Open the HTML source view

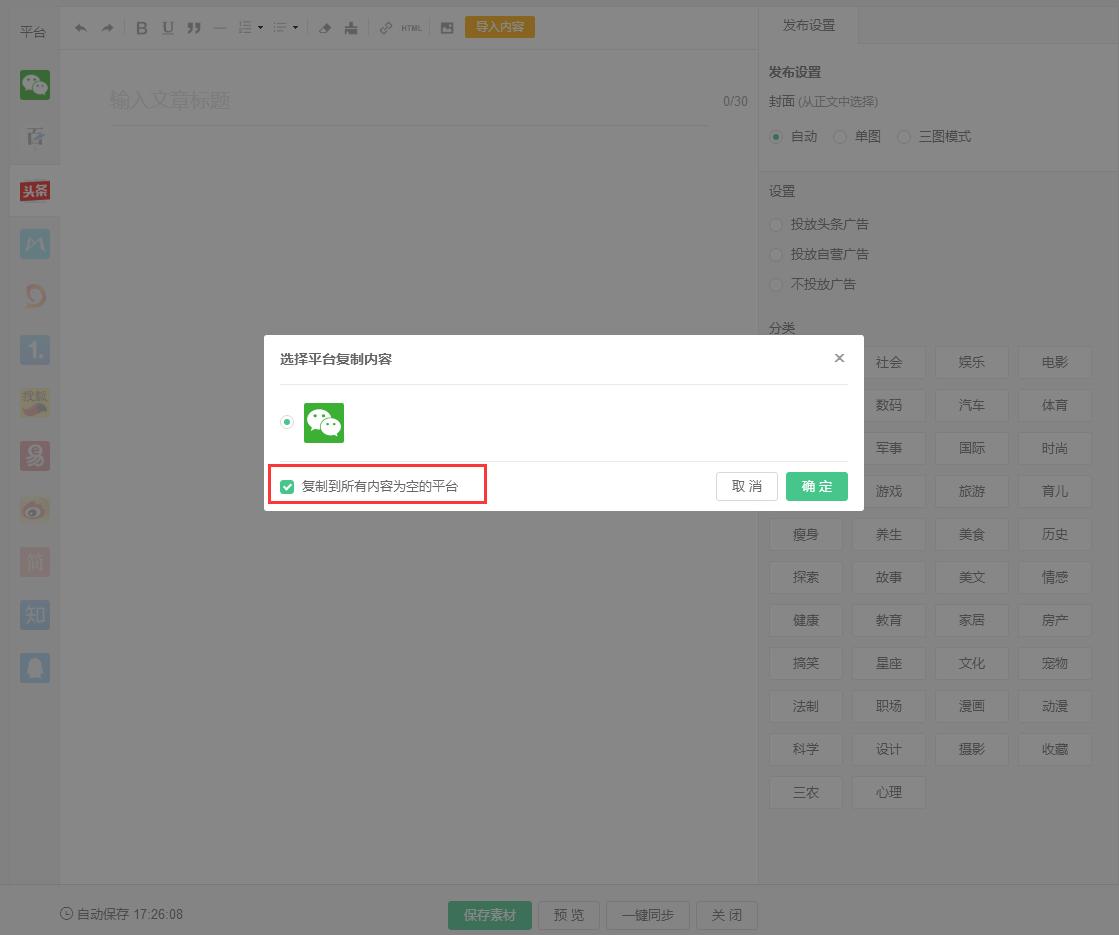point(410,28)
